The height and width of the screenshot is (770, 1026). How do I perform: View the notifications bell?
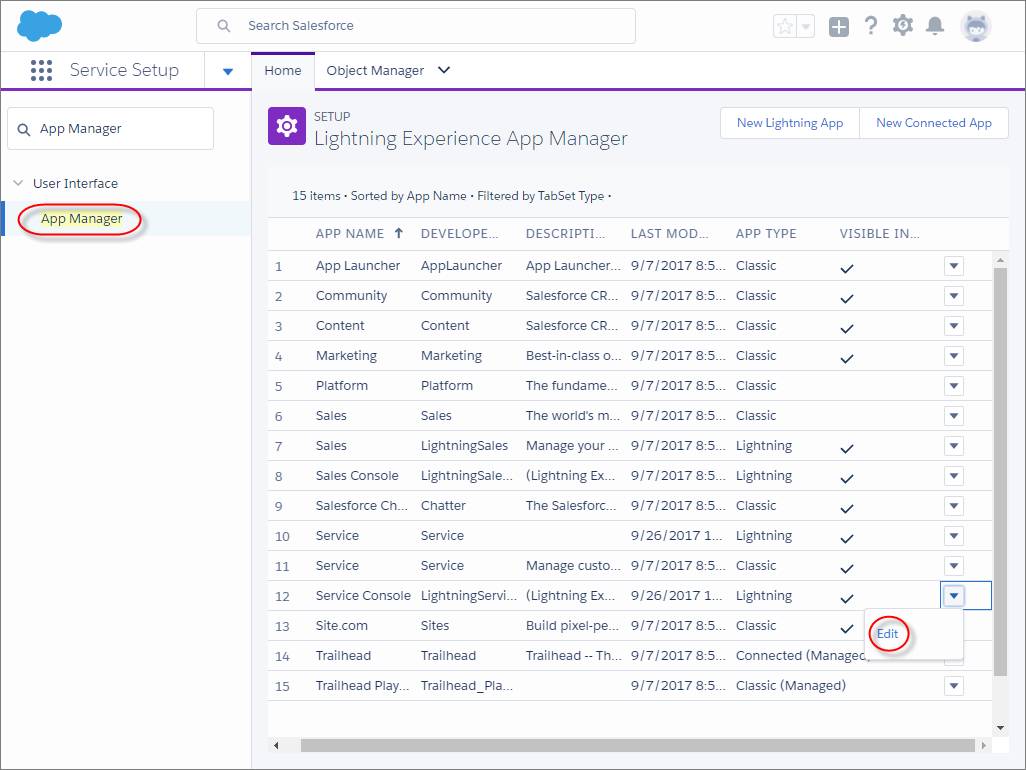[x=935, y=26]
